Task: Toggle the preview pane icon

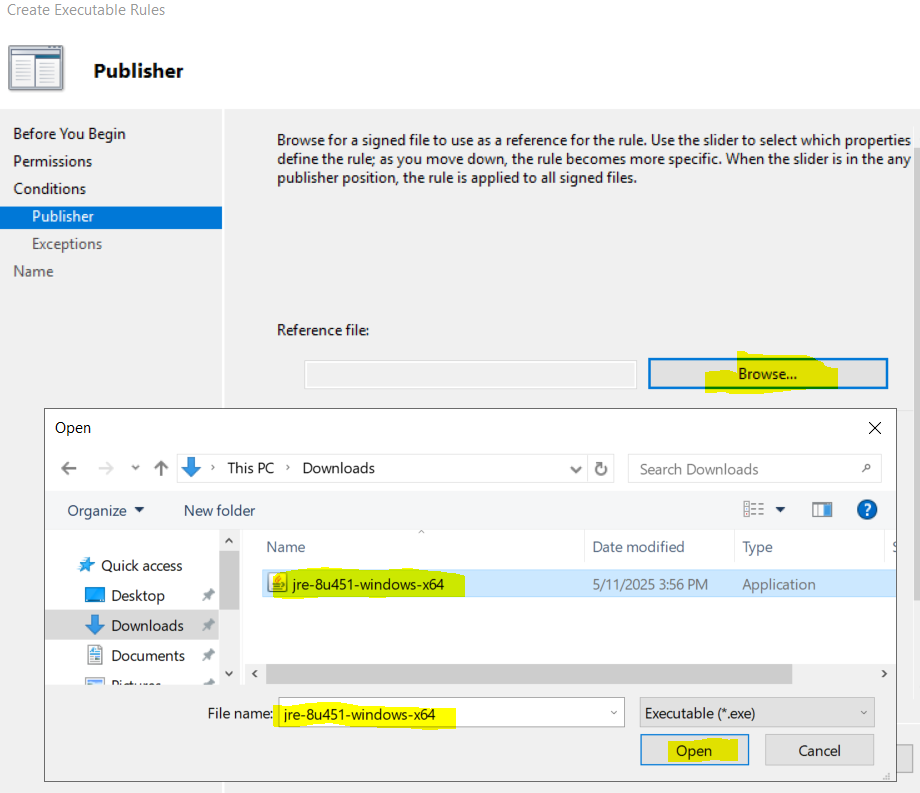Action: [x=821, y=510]
